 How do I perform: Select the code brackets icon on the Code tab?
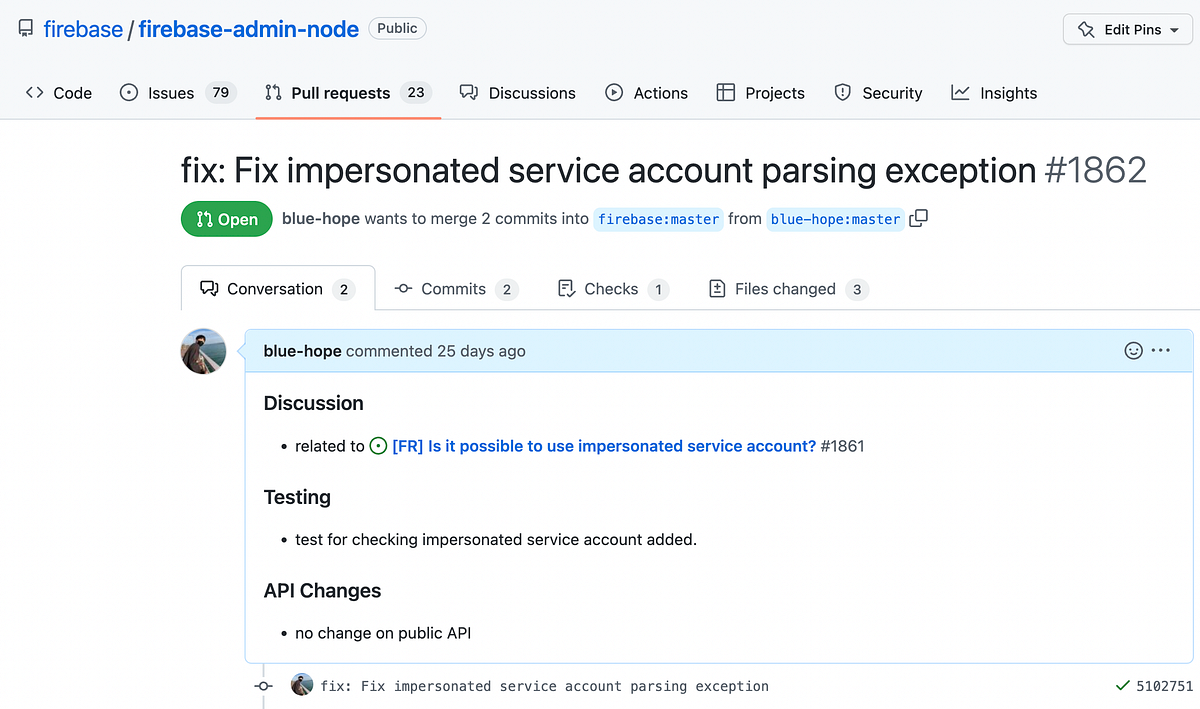(x=34, y=92)
